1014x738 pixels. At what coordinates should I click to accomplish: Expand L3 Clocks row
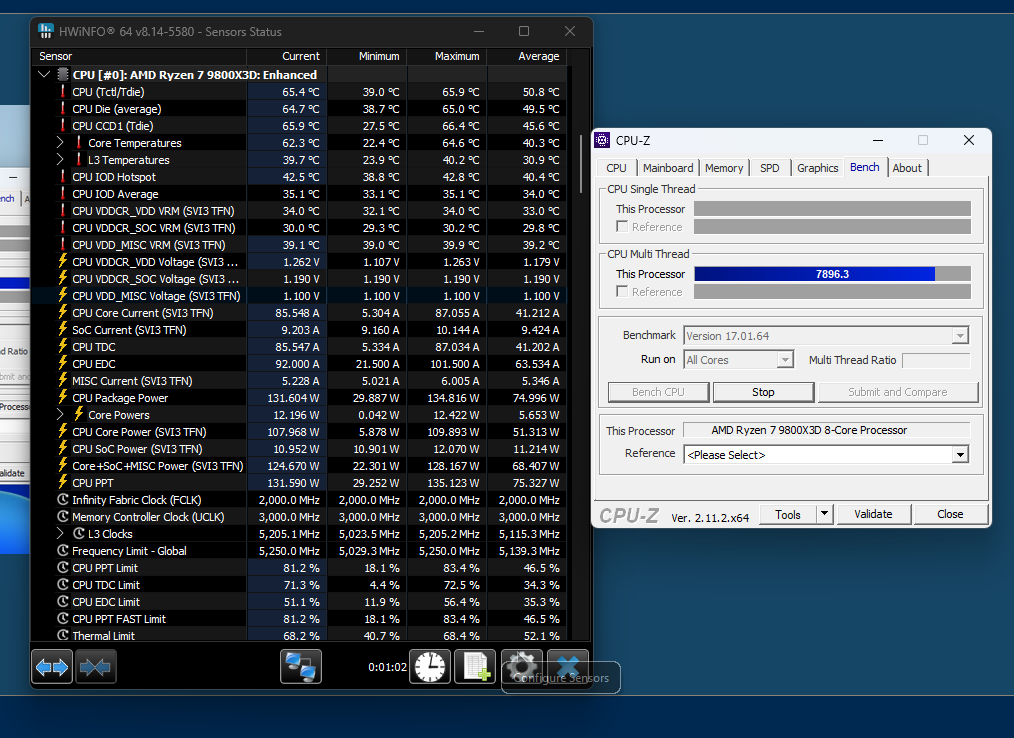pos(60,533)
